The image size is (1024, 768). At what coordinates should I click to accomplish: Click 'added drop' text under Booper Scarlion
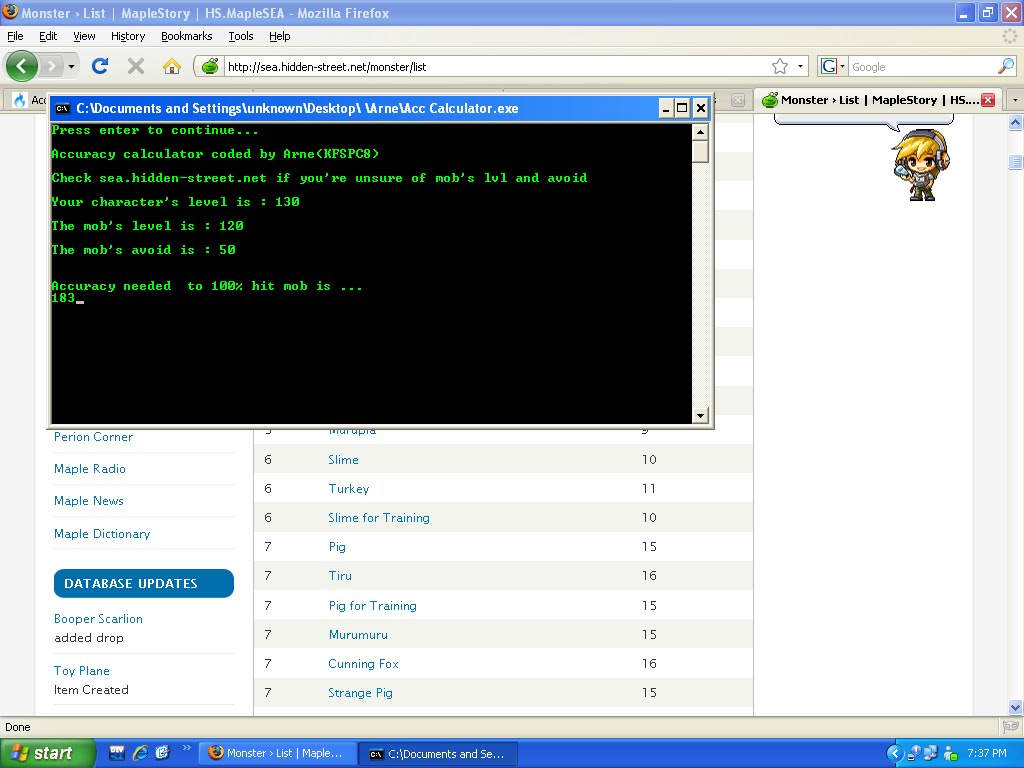pos(89,638)
